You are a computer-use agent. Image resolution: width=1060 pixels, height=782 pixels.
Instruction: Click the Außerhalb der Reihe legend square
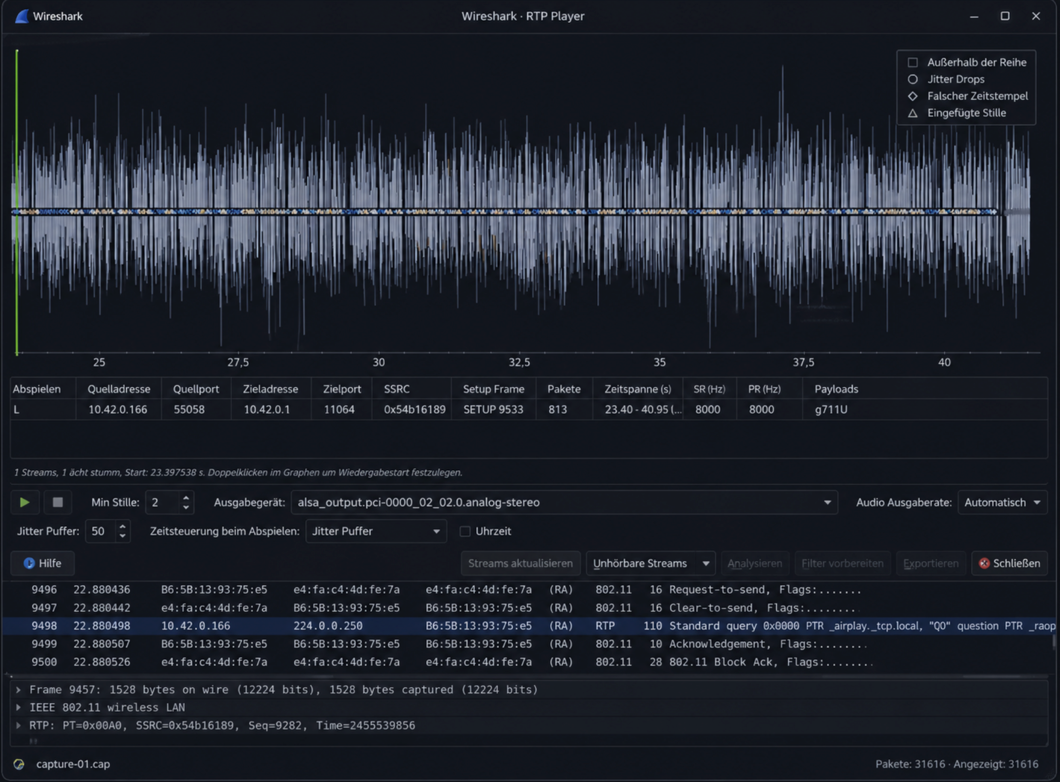pyautogui.click(x=913, y=62)
